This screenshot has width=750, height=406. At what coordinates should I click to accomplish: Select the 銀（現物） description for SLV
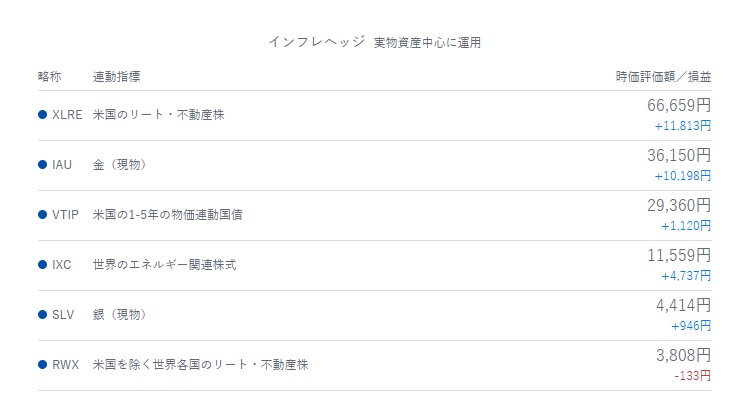[x=120, y=315]
